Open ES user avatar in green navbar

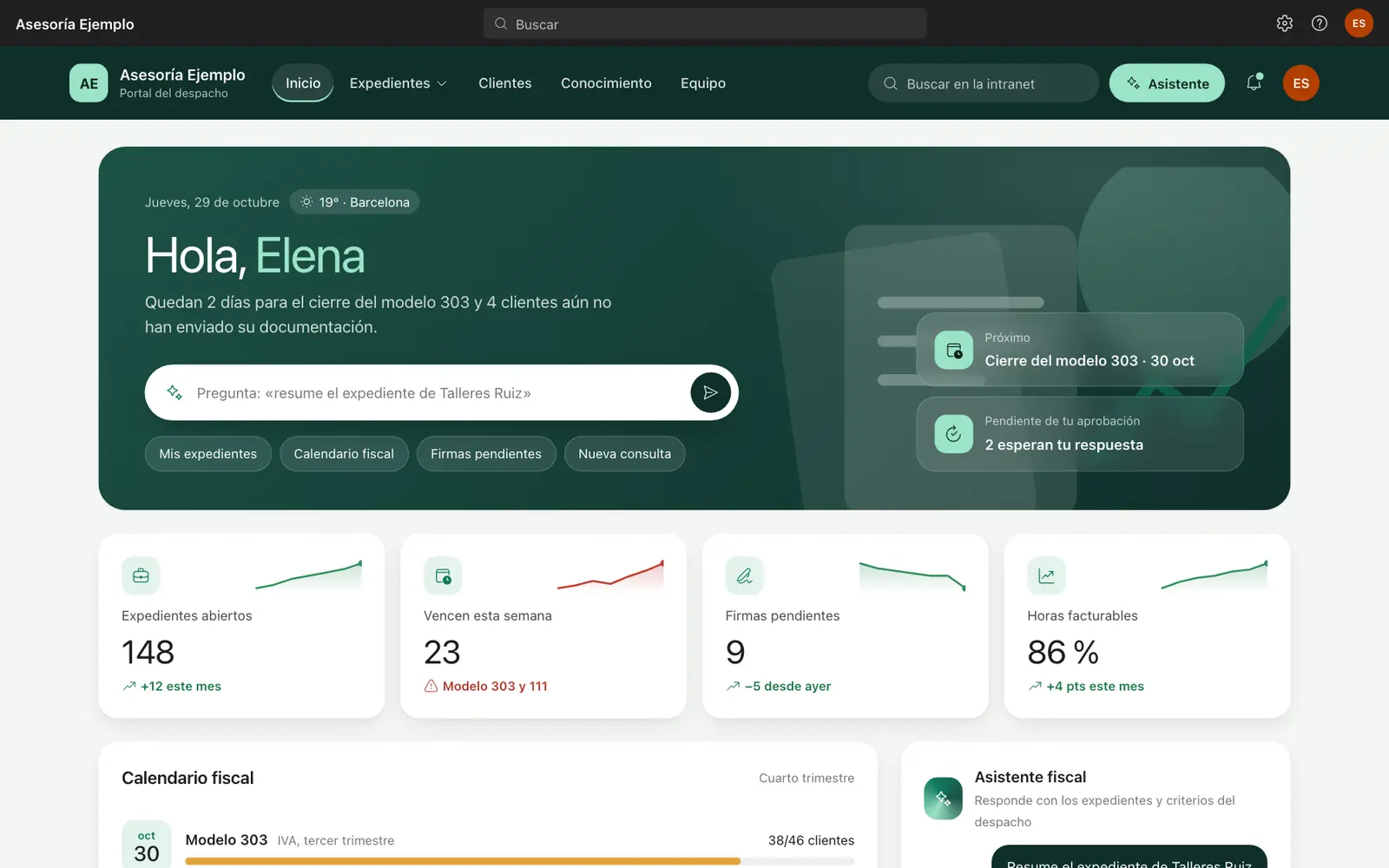click(x=1300, y=83)
